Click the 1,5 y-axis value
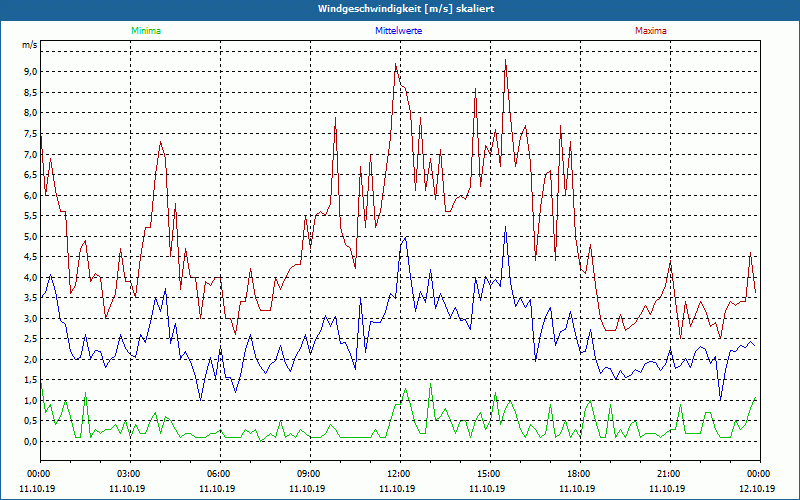 31,380
